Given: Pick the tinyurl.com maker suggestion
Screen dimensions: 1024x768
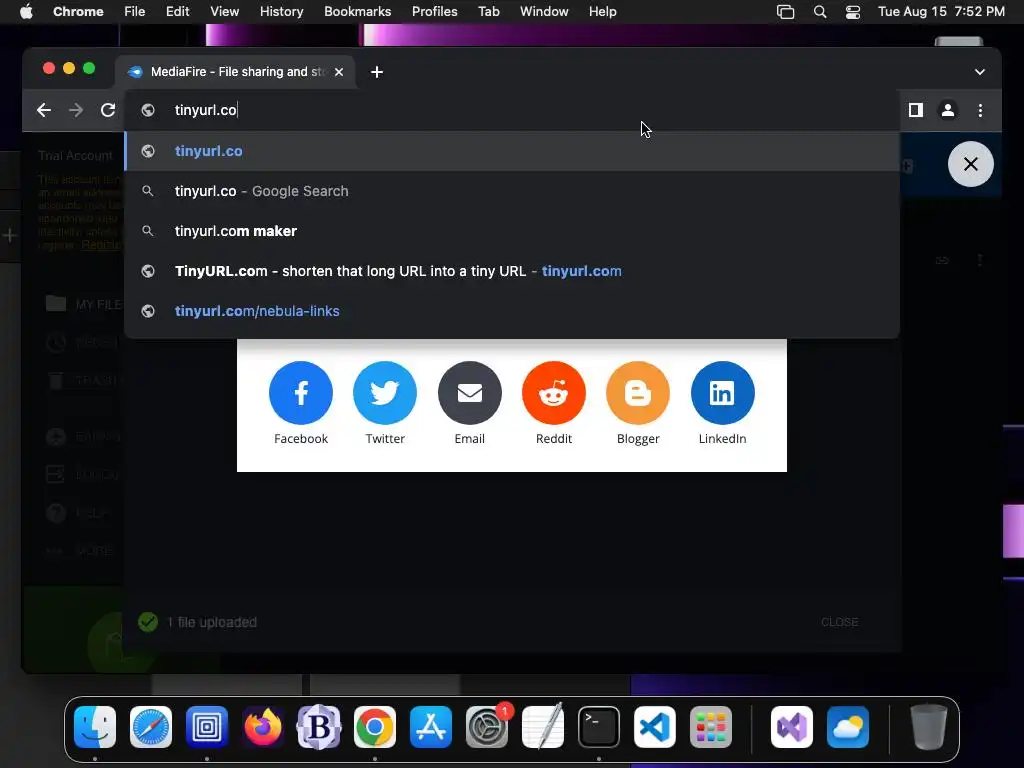Looking at the screenshot, I should click(x=512, y=231).
